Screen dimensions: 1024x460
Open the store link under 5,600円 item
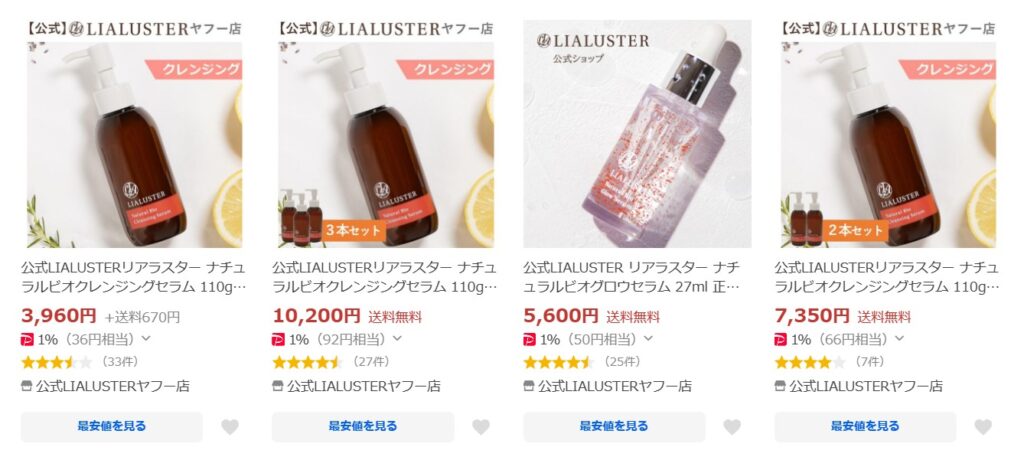click(615, 386)
